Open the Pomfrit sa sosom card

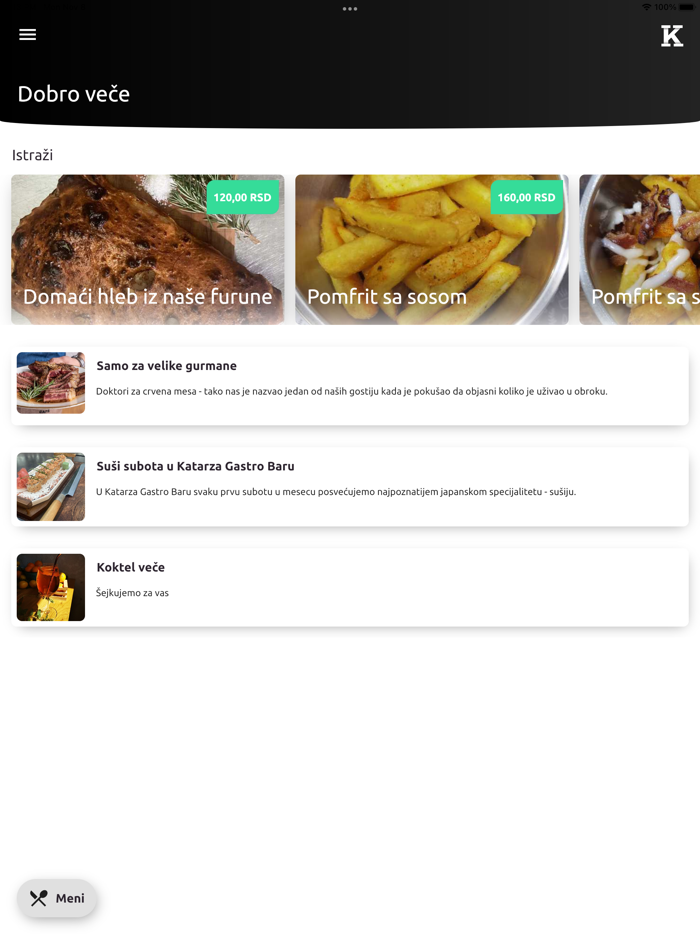[x=432, y=250]
